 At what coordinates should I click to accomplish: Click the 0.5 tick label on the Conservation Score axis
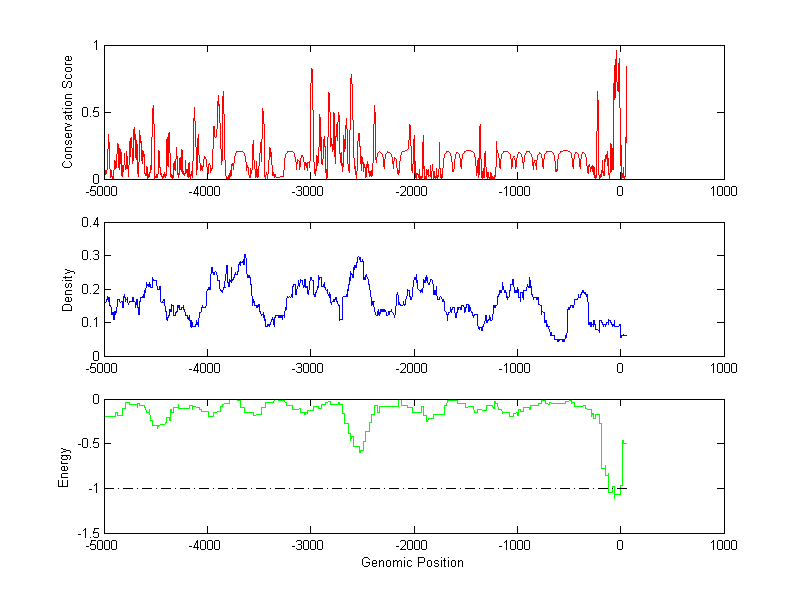click(88, 113)
